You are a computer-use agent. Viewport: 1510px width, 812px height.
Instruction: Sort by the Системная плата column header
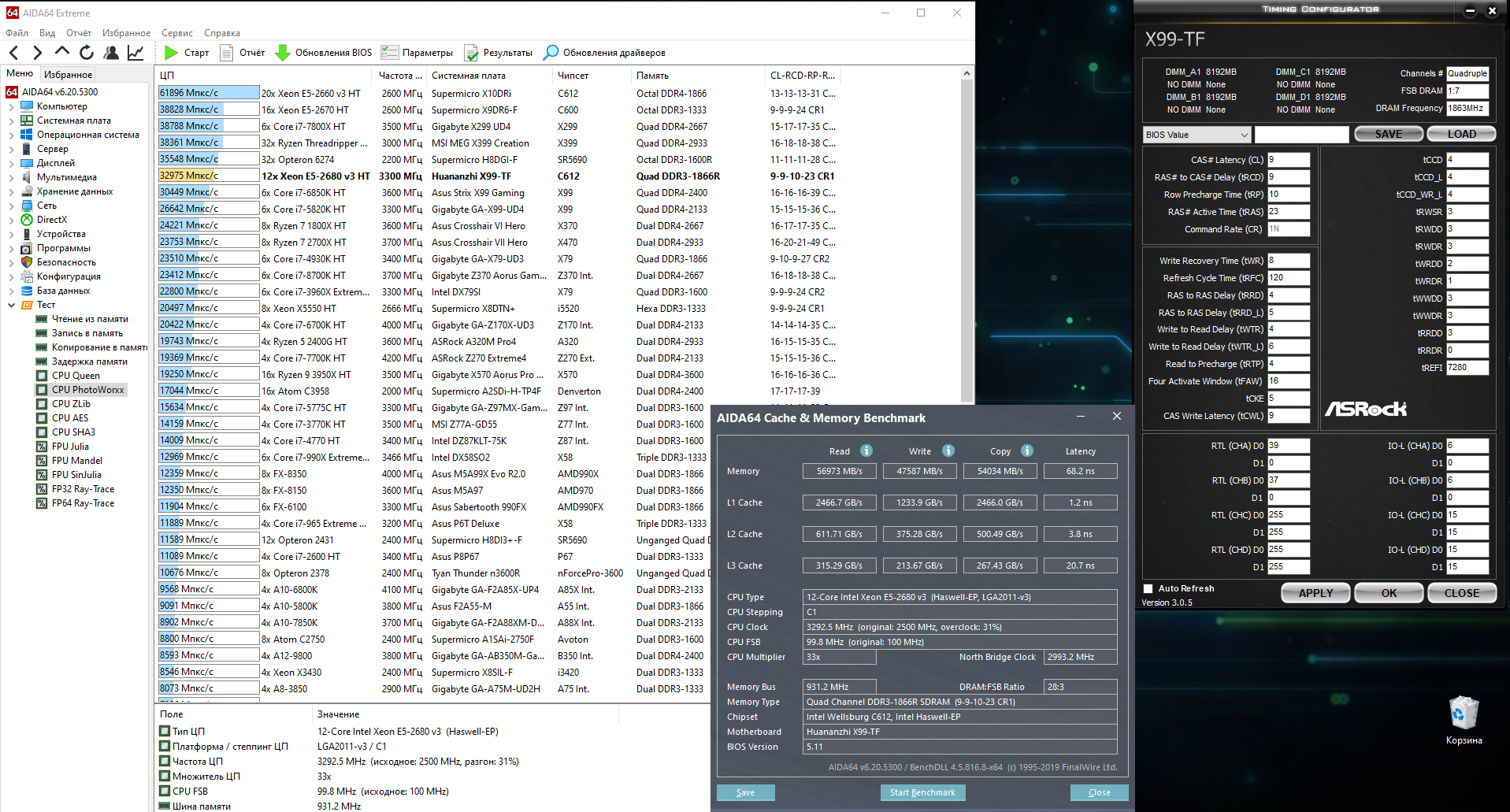tap(489, 76)
